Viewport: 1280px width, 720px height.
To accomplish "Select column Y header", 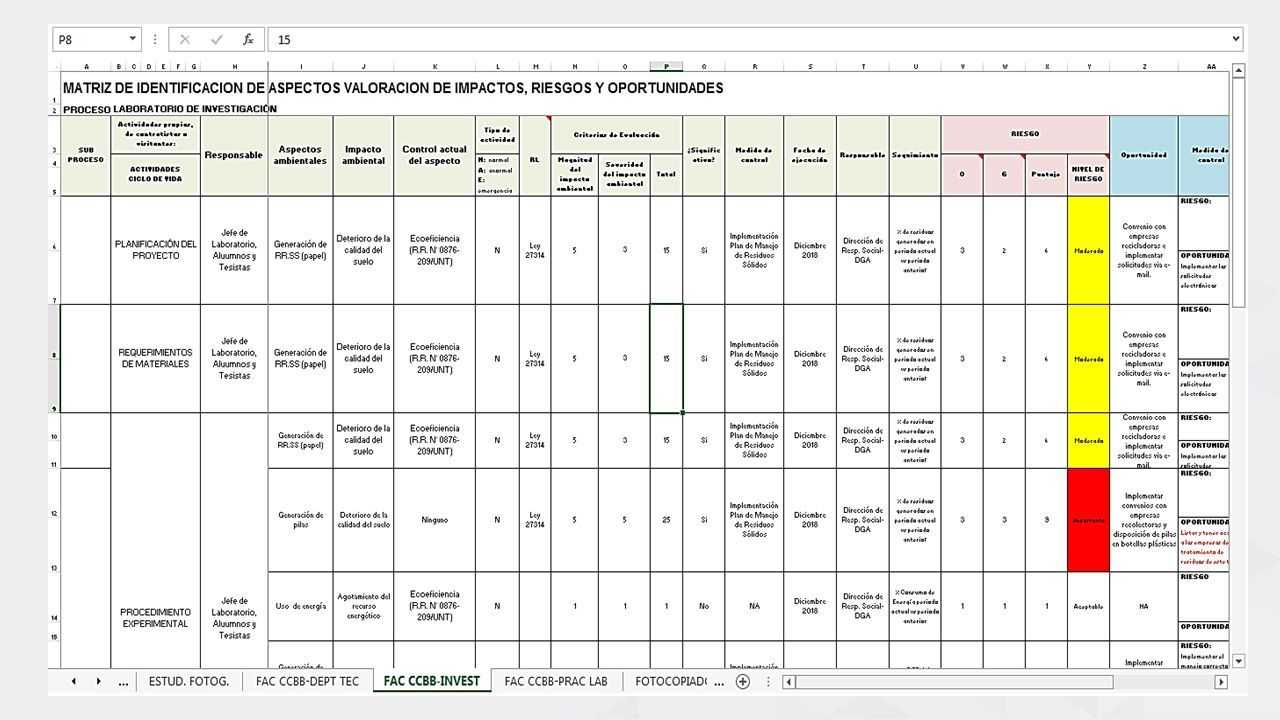I will click(x=1088, y=67).
